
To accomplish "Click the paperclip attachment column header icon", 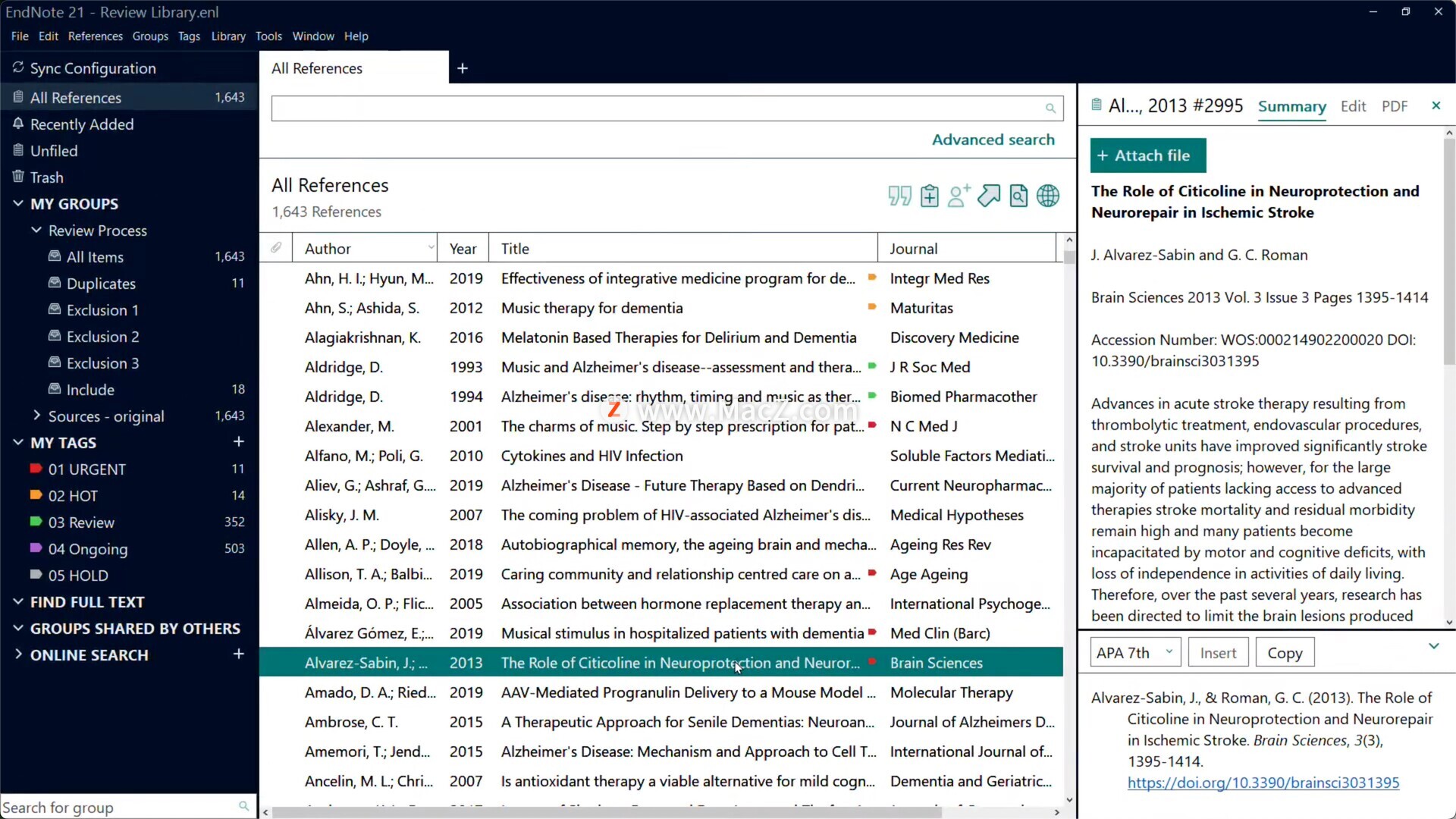I will (x=276, y=248).
